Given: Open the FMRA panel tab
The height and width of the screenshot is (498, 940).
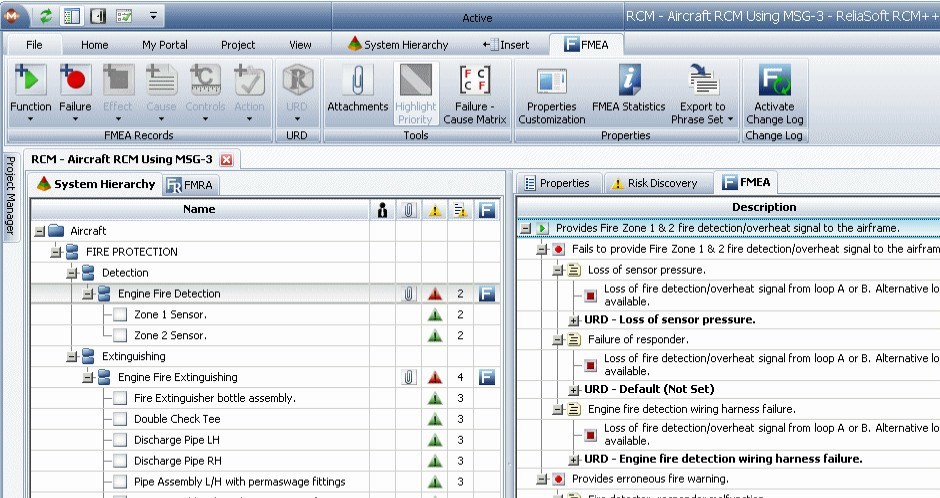Looking at the screenshot, I should pyautogui.click(x=189, y=185).
